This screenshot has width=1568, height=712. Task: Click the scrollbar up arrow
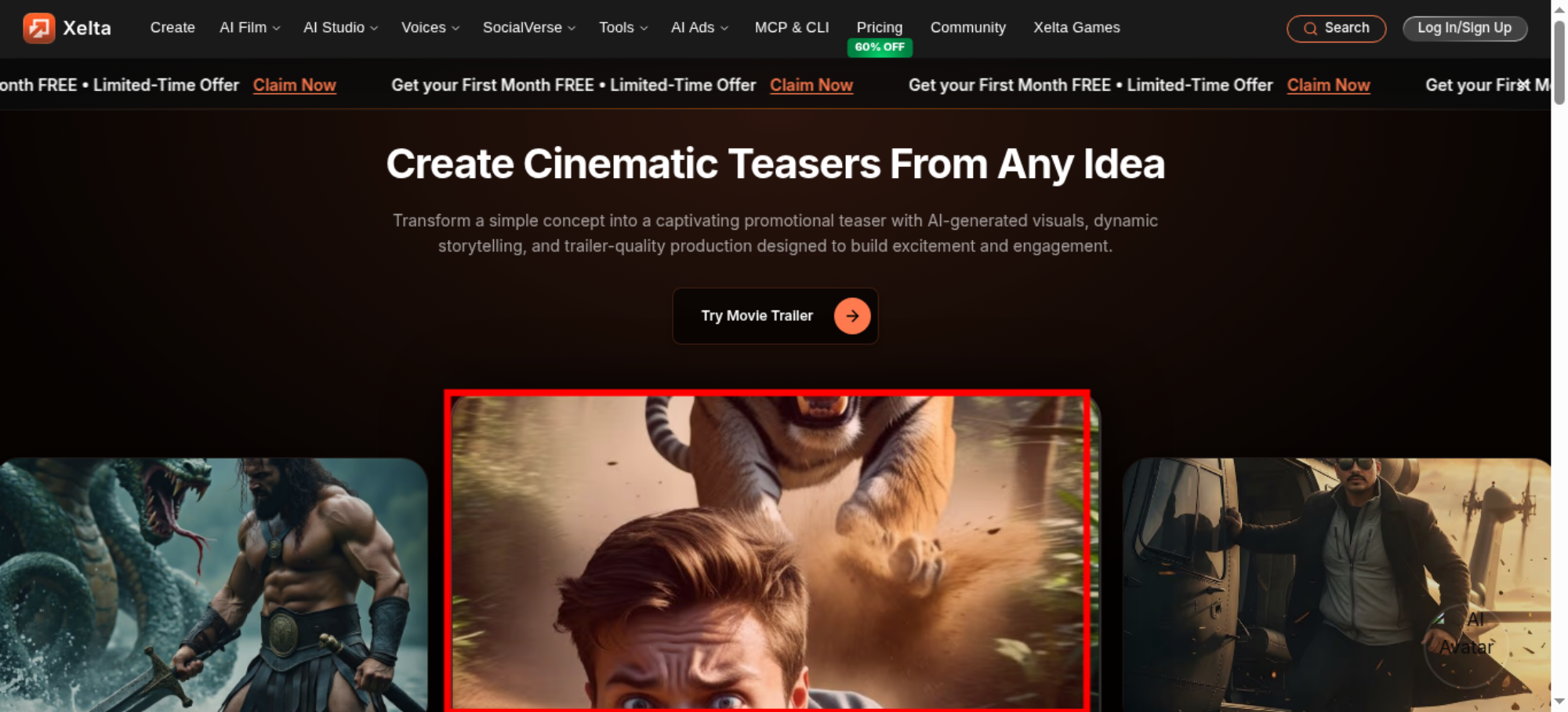pyautogui.click(x=1559, y=10)
